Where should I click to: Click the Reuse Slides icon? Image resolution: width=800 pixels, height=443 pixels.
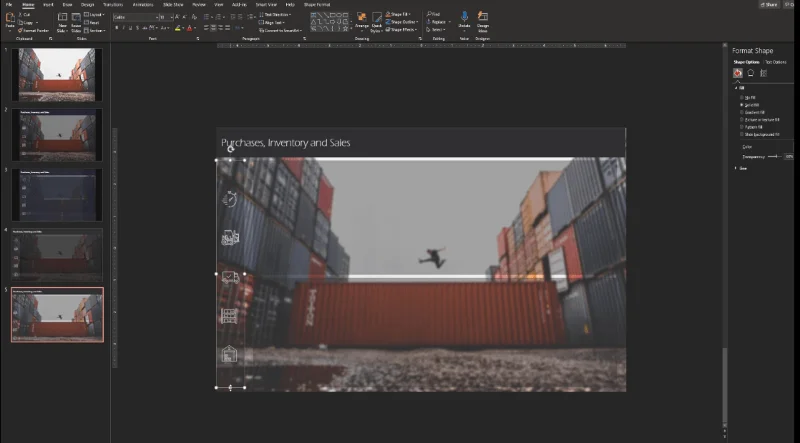click(76, 22)
